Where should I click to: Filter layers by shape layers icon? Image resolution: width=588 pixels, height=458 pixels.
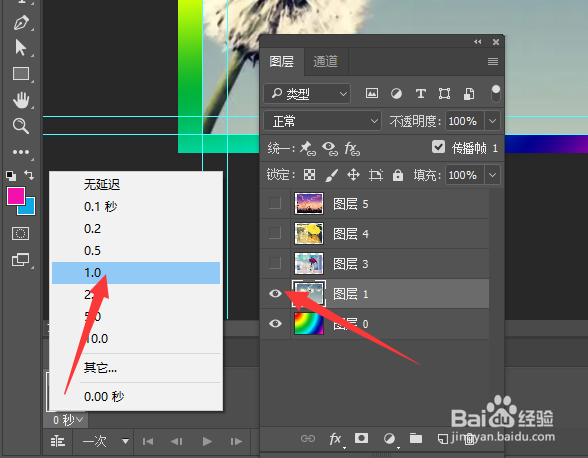point(444,93)
